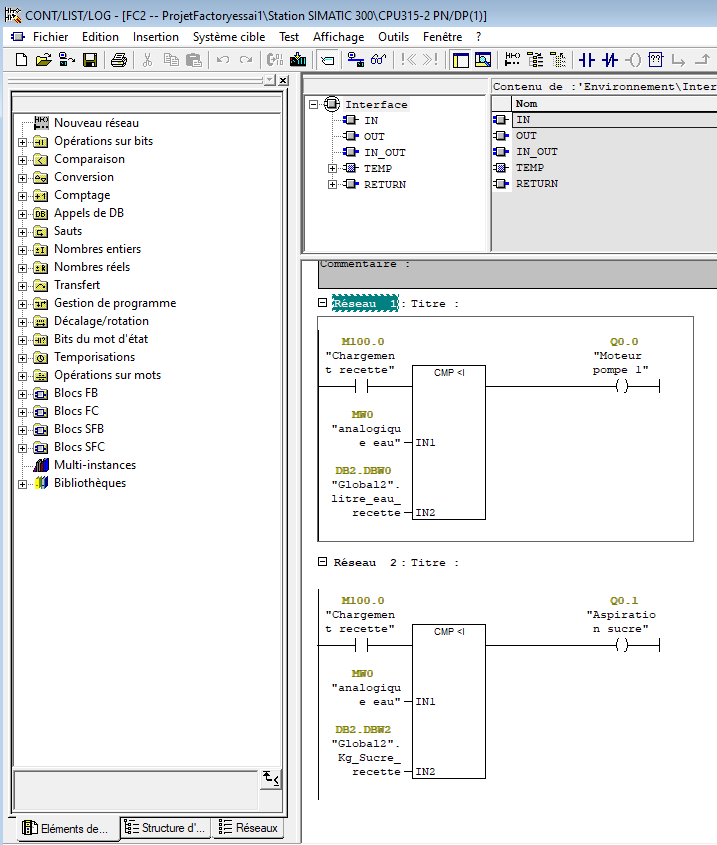Open the Affichage menu
Screen dimensions: 717x845
pyautogui.click(x=338, y=36)
